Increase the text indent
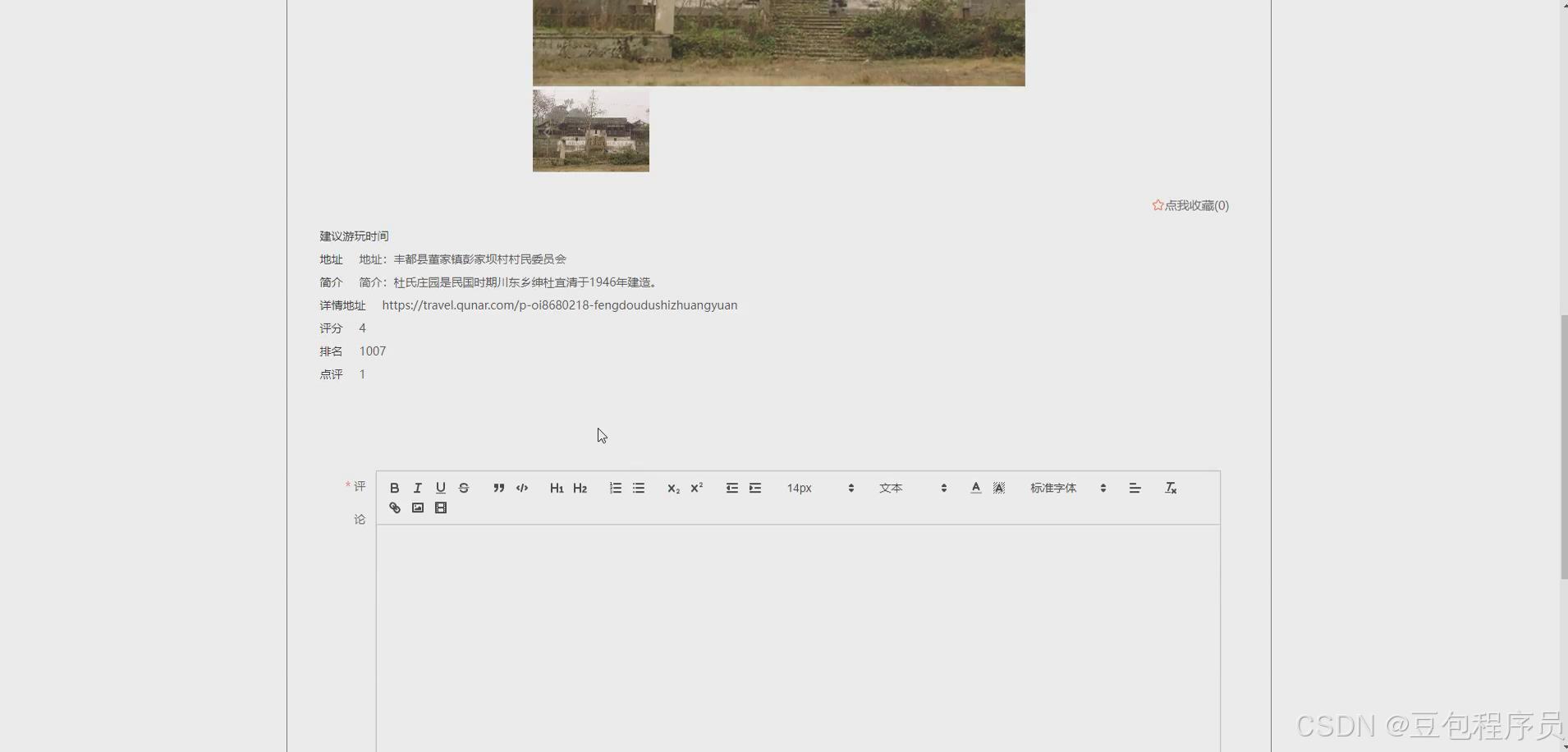 point(754,488)
